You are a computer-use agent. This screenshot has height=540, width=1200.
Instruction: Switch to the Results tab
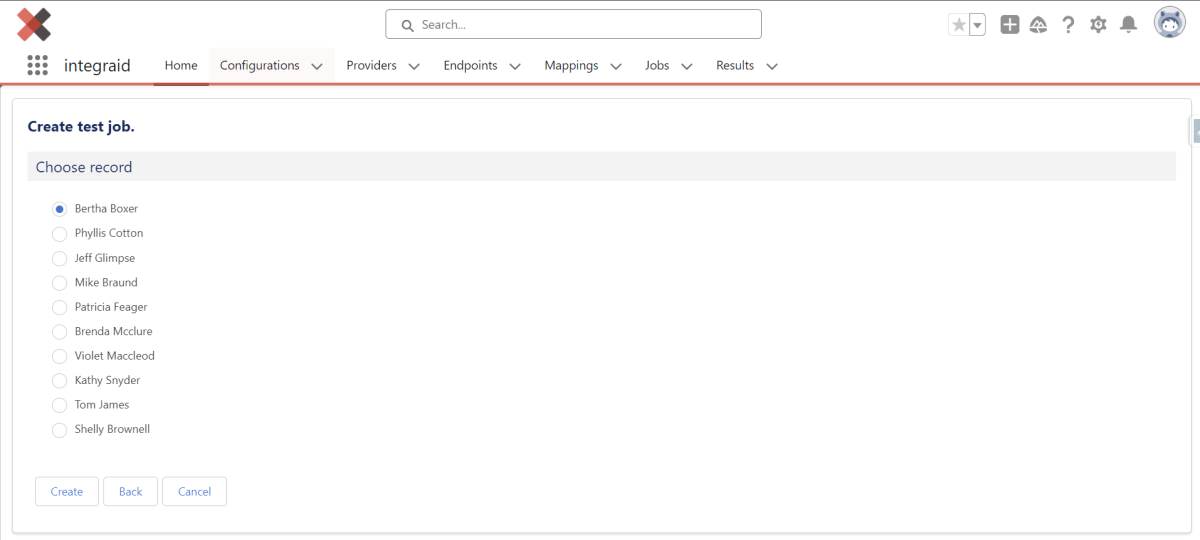734,65
